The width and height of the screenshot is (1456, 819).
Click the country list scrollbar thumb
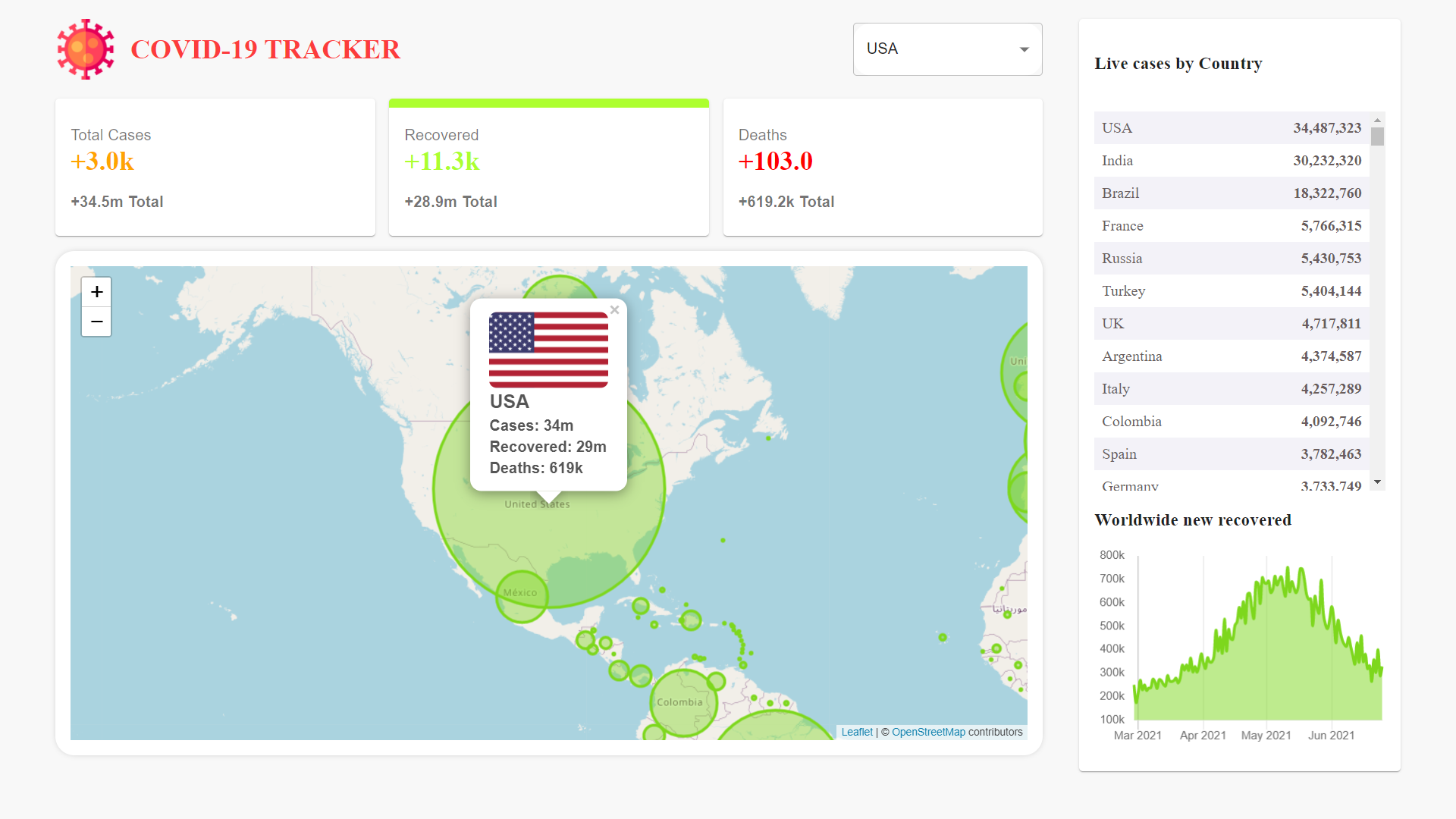(1377, 136)
